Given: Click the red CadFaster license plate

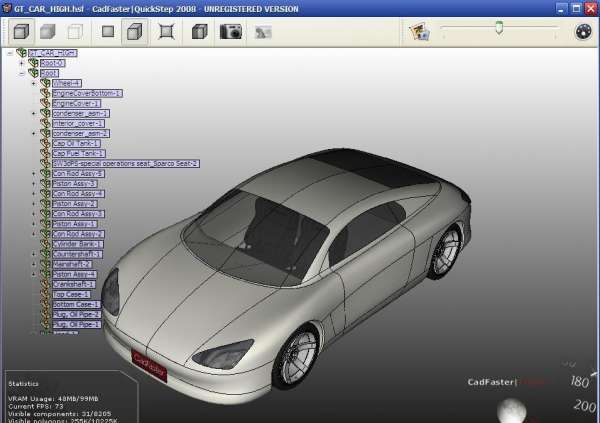Looking at the screenshot, I should point(150,365).
